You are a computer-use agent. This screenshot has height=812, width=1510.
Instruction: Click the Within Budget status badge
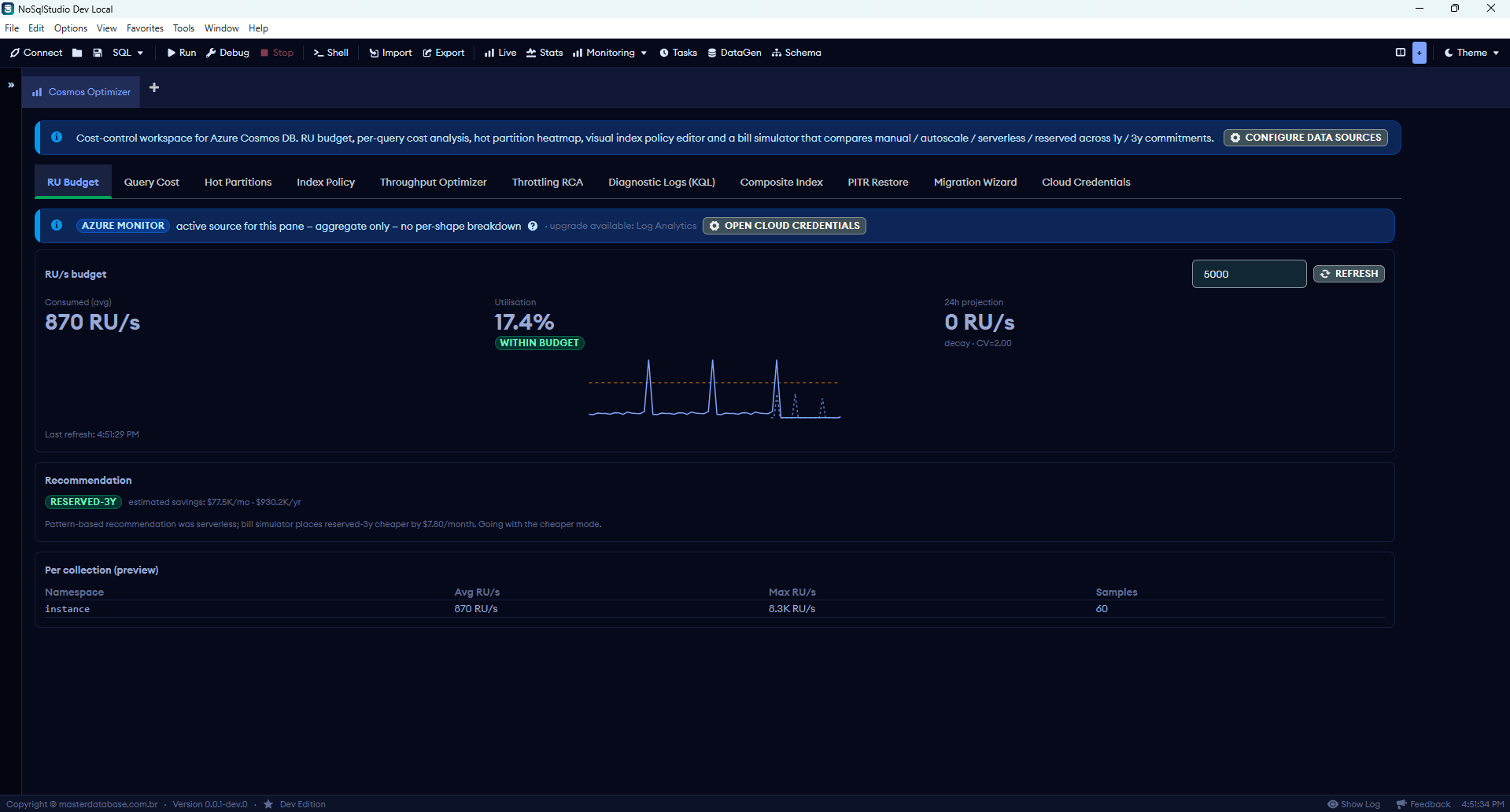[x=540, y=343]
